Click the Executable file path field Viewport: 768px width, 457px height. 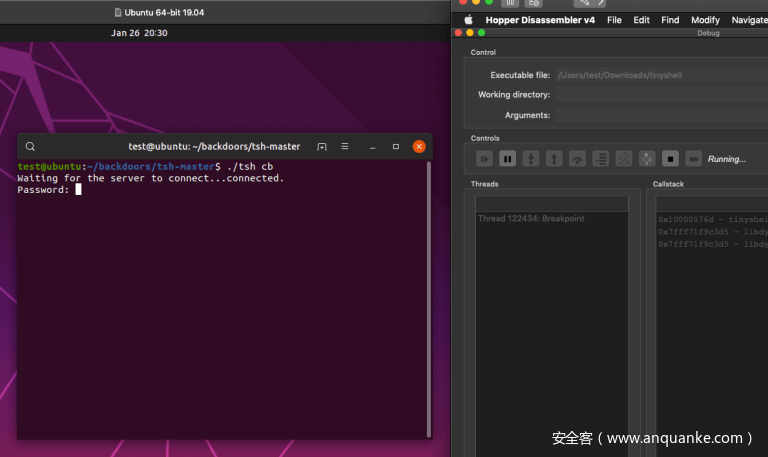point(661,75)
